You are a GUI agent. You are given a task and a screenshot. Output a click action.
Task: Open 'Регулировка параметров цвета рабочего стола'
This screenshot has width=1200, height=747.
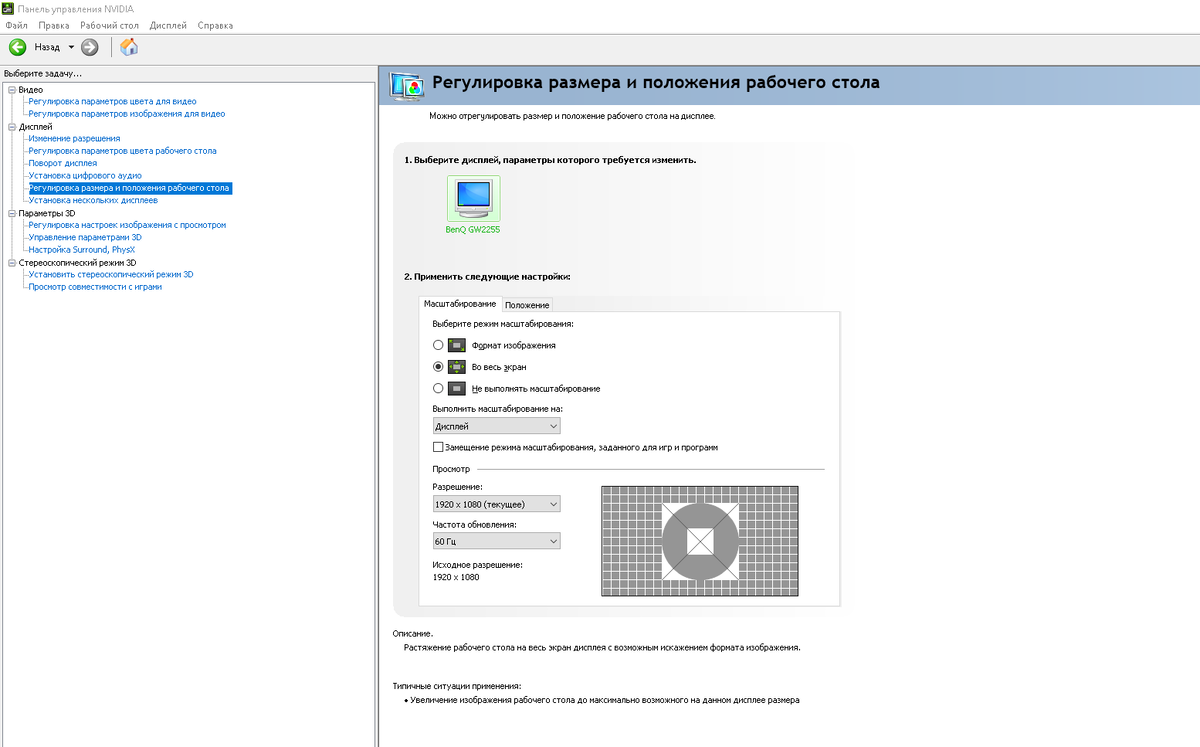click(122, 151)
